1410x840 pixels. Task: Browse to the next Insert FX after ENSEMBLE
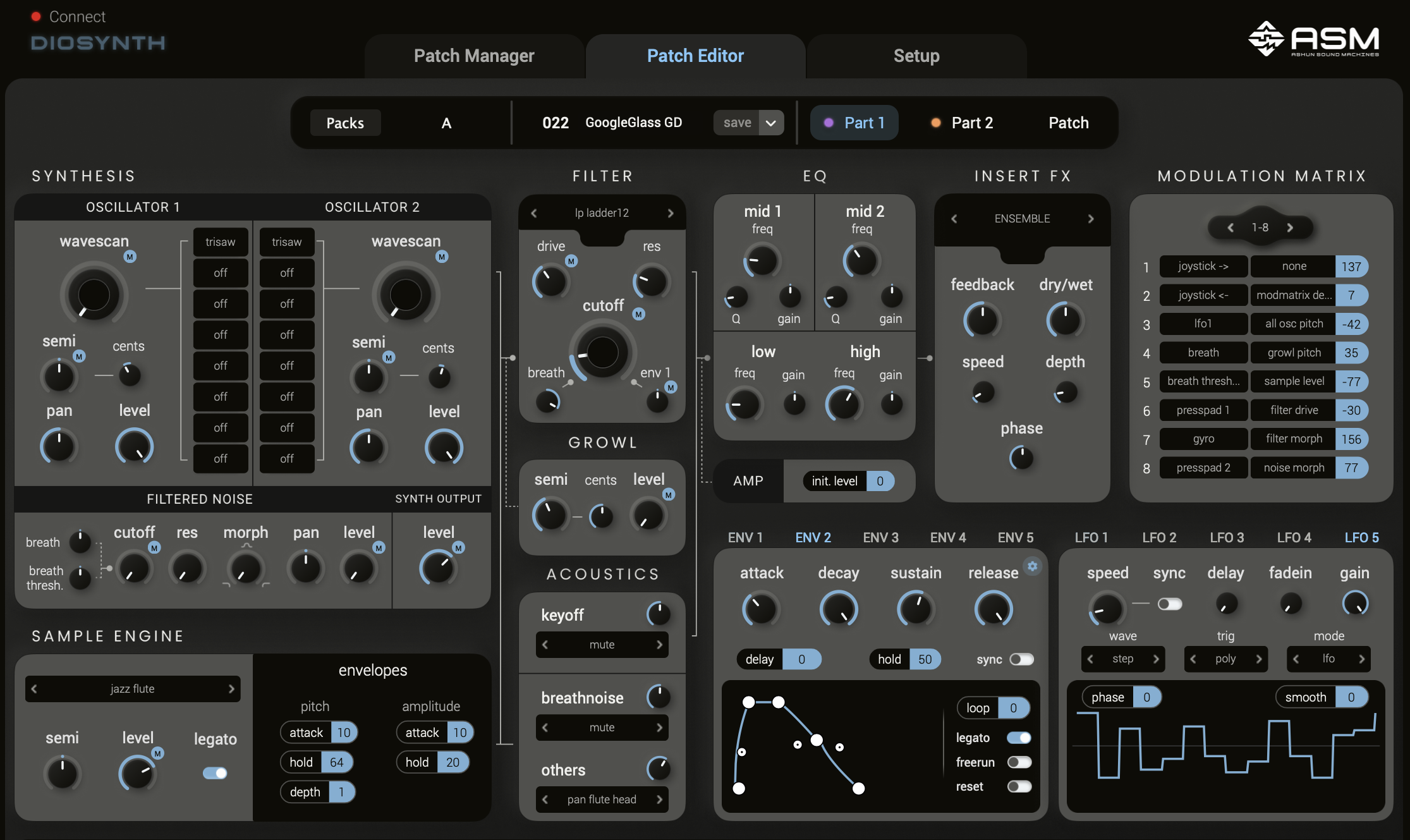tap(1091, 219)
